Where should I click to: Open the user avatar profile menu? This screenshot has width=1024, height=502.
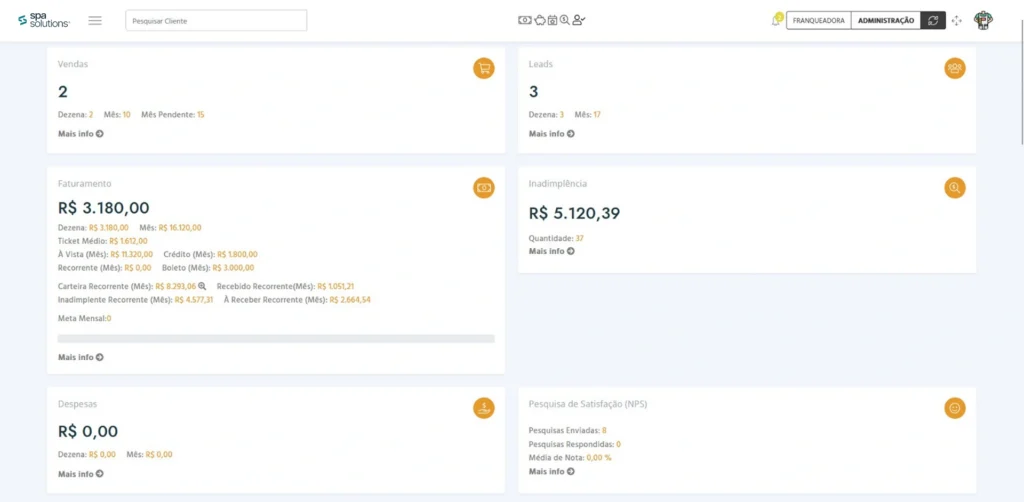point(983,20)
